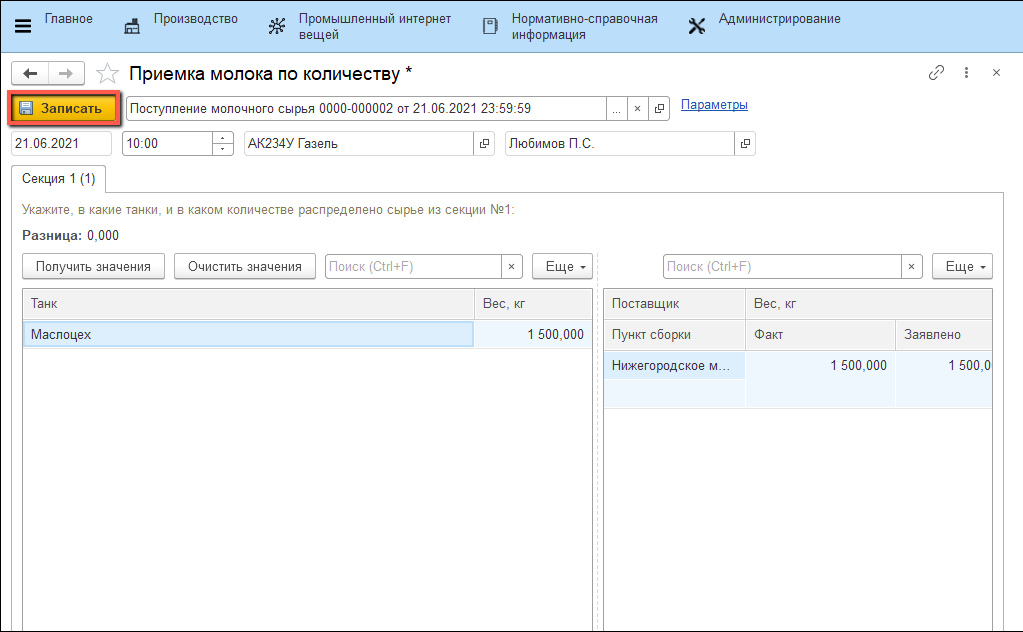Image resolution: width=1023 pixels, height=632 pixels.
Task: Open selection list for receipt document
Action: [617, 109]
